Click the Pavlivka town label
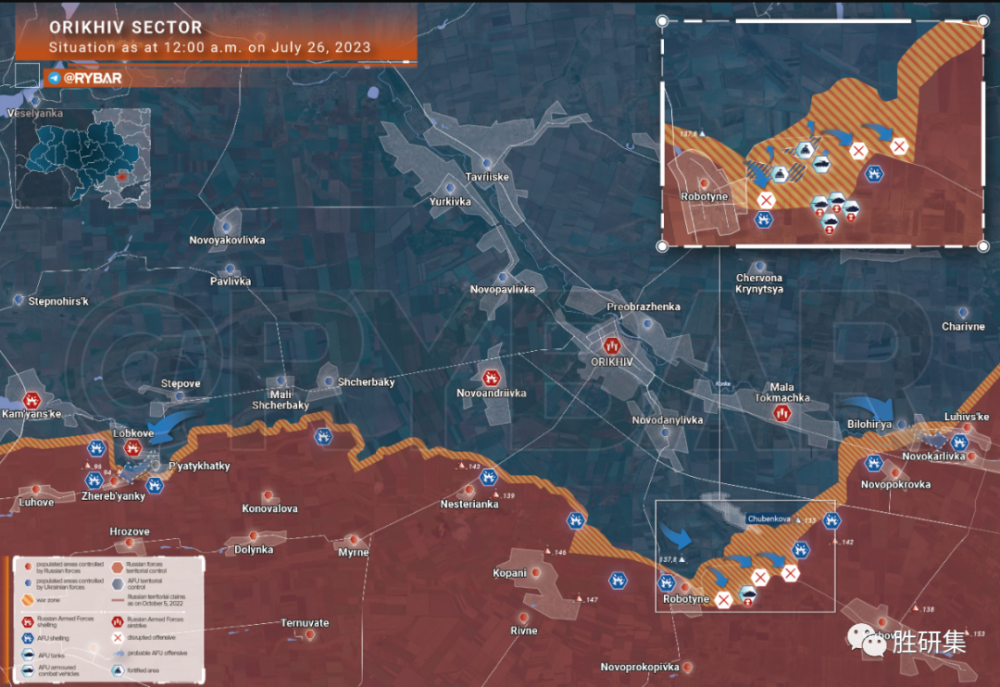Screen dimensions: 1000x687 point(230,281)
